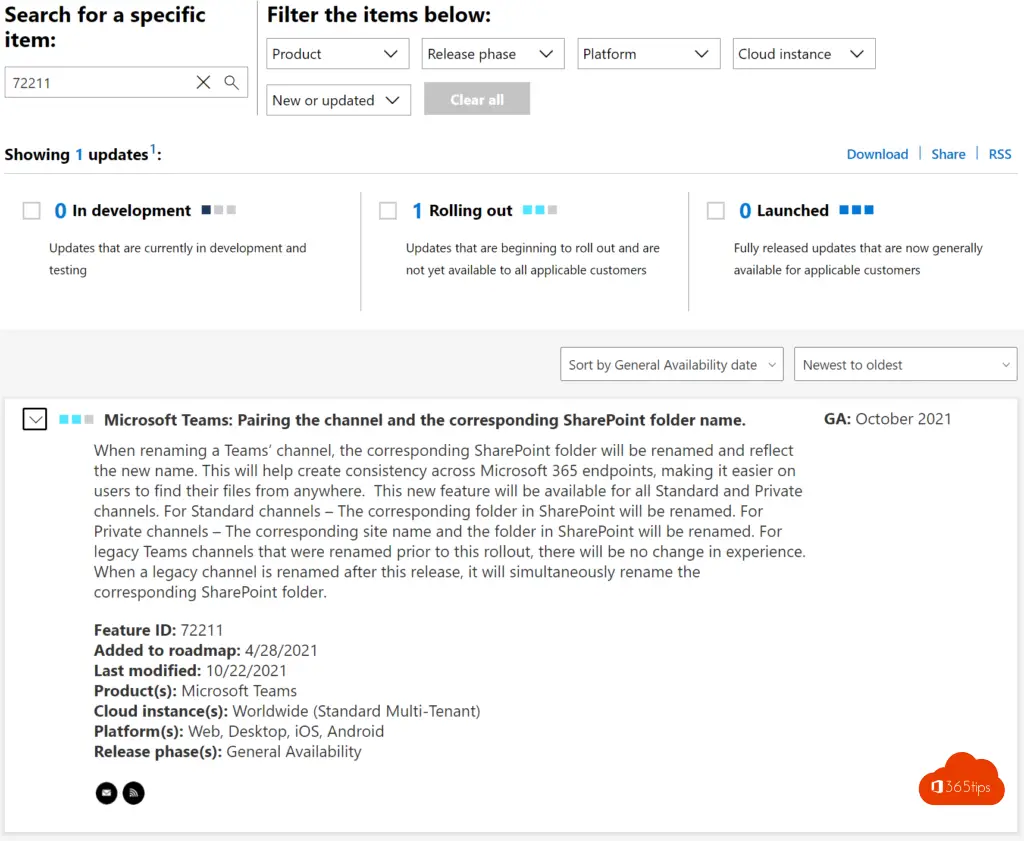1024x841 pixels.
Task: Click the Download link
Action: pos(877,154)
